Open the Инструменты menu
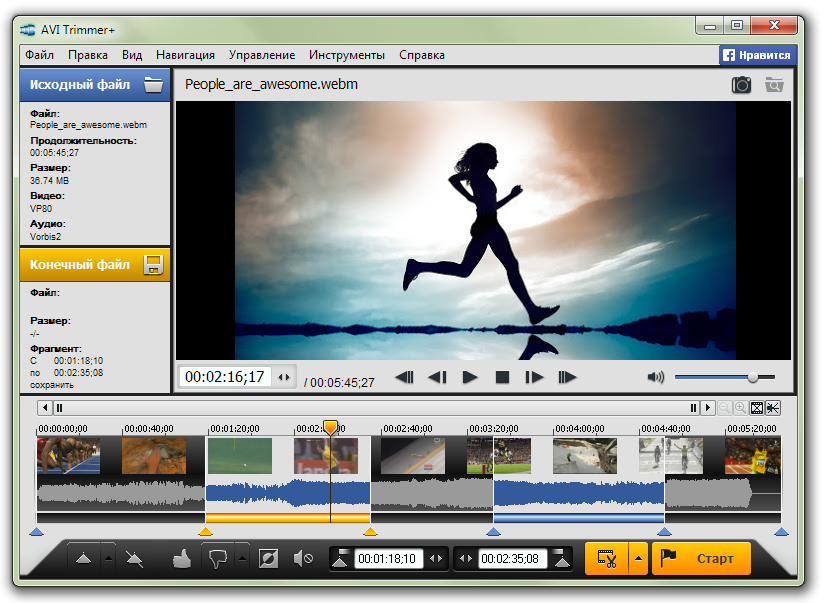824x603 pixels. point(347,55)
